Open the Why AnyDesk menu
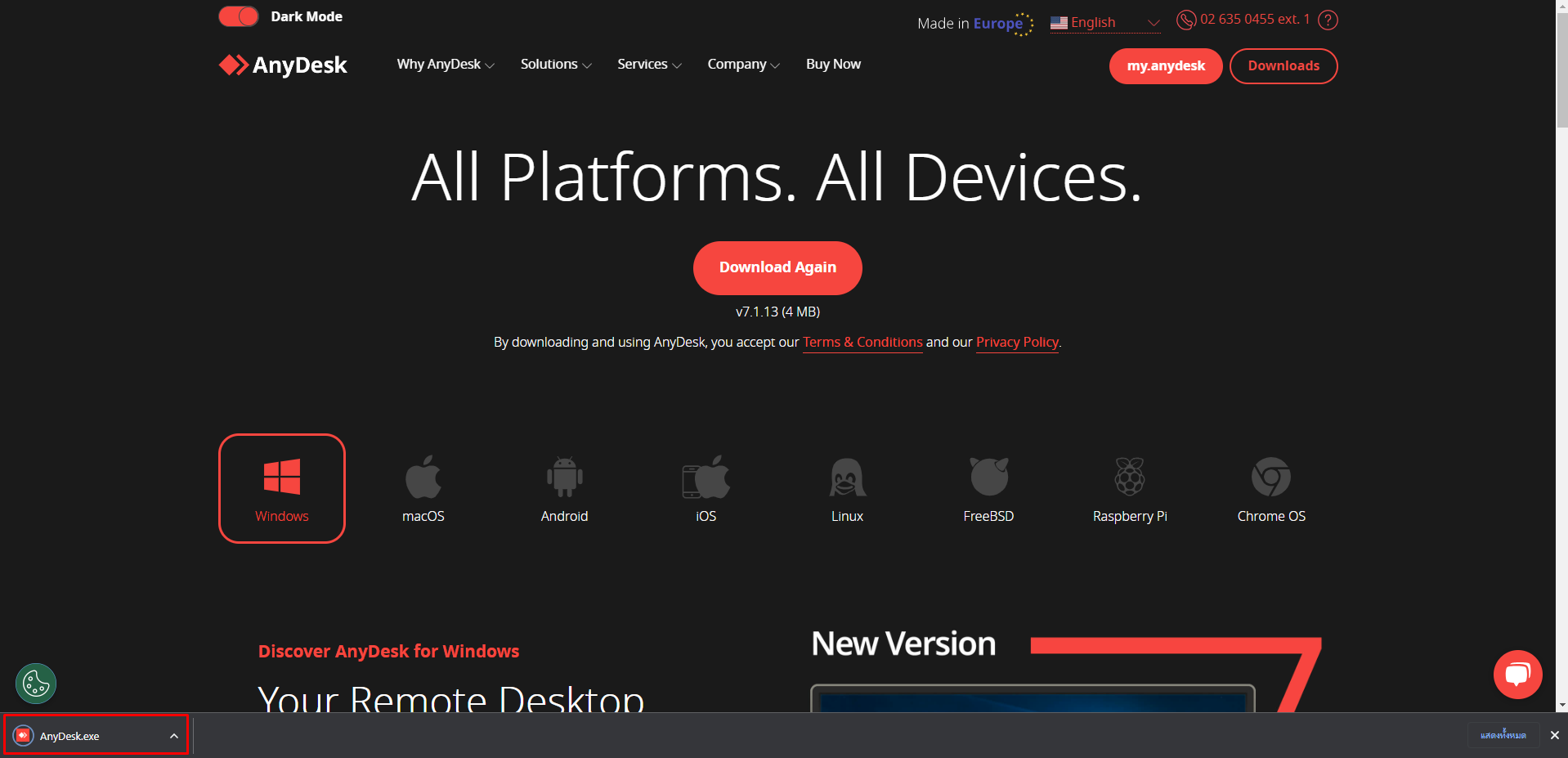The width and height of the screenshot is (1568, 758). click(446, 64)
